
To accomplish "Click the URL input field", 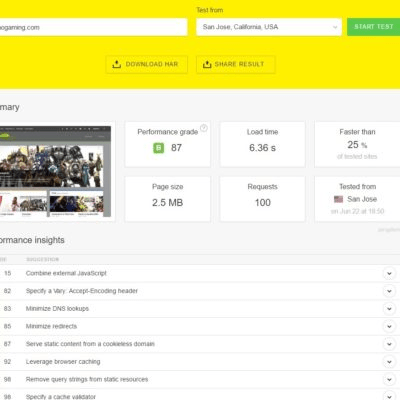I will click(93, 27).
